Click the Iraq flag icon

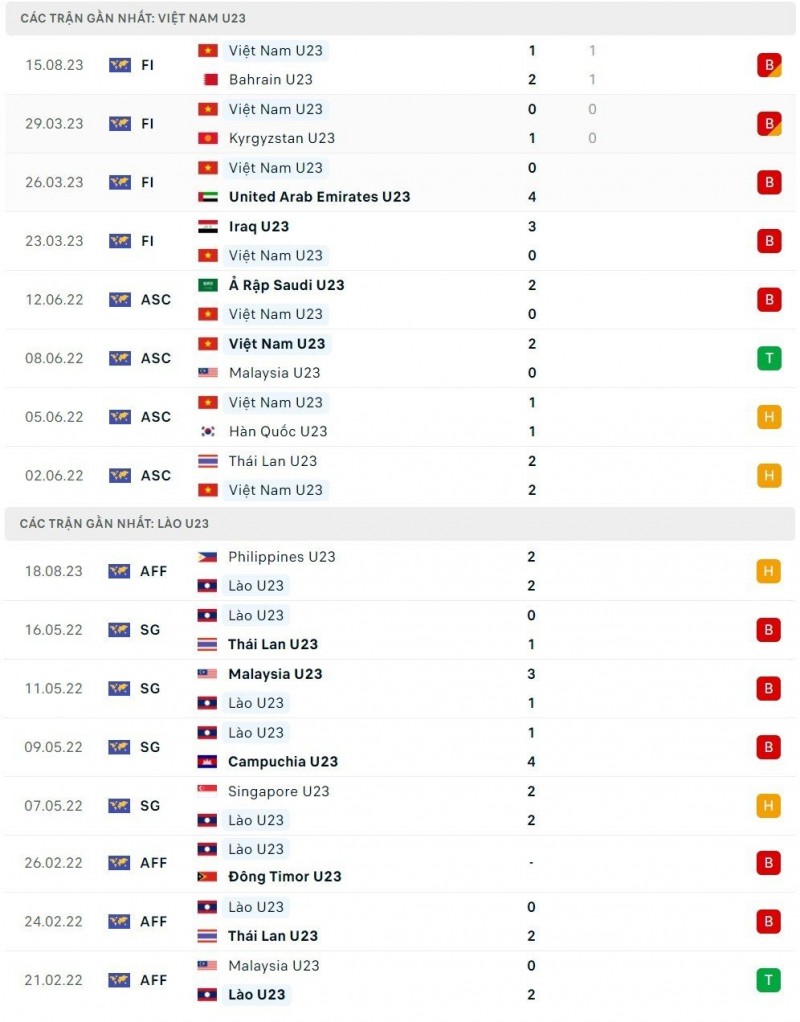[x=207, y=226]
